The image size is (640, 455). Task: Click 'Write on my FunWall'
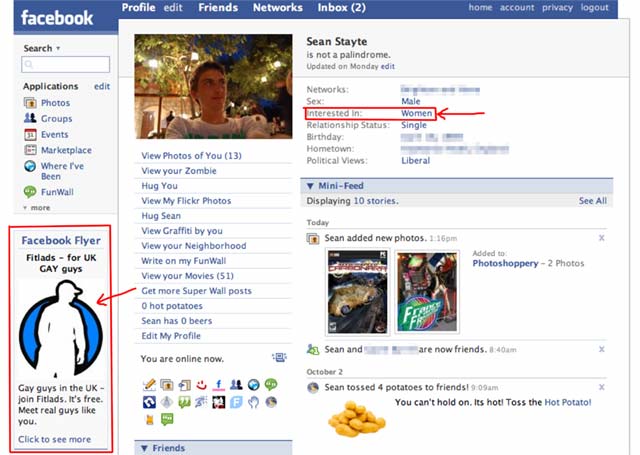pyautogui.click(x=184, y=261)
